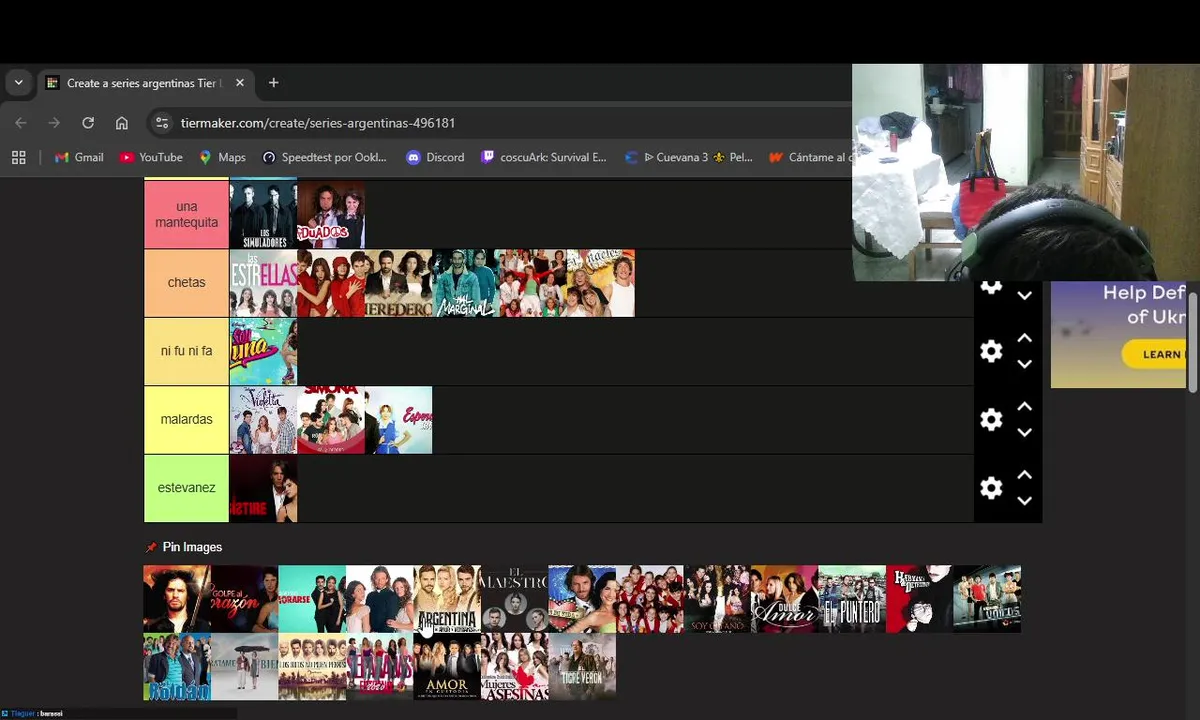This screenshot has height=720, width=1200.
Task: Open a new browser tab
Action: (273, 83)
